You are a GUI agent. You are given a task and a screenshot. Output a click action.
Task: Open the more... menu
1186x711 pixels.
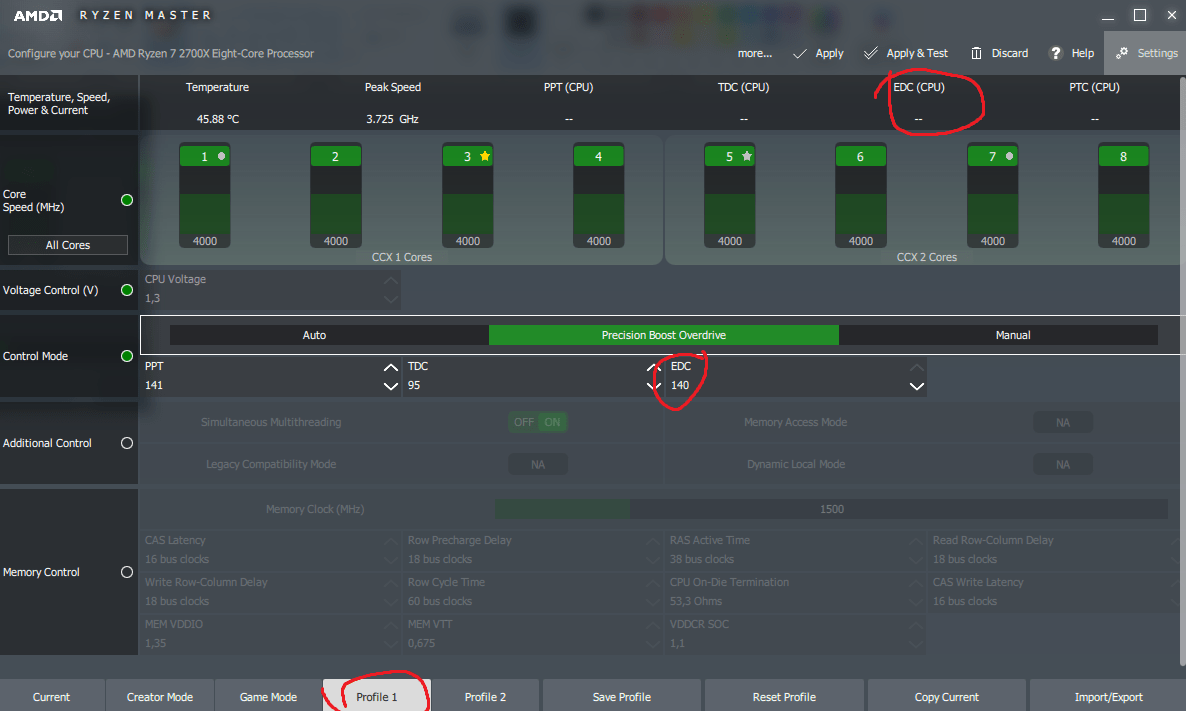(755, 53)
